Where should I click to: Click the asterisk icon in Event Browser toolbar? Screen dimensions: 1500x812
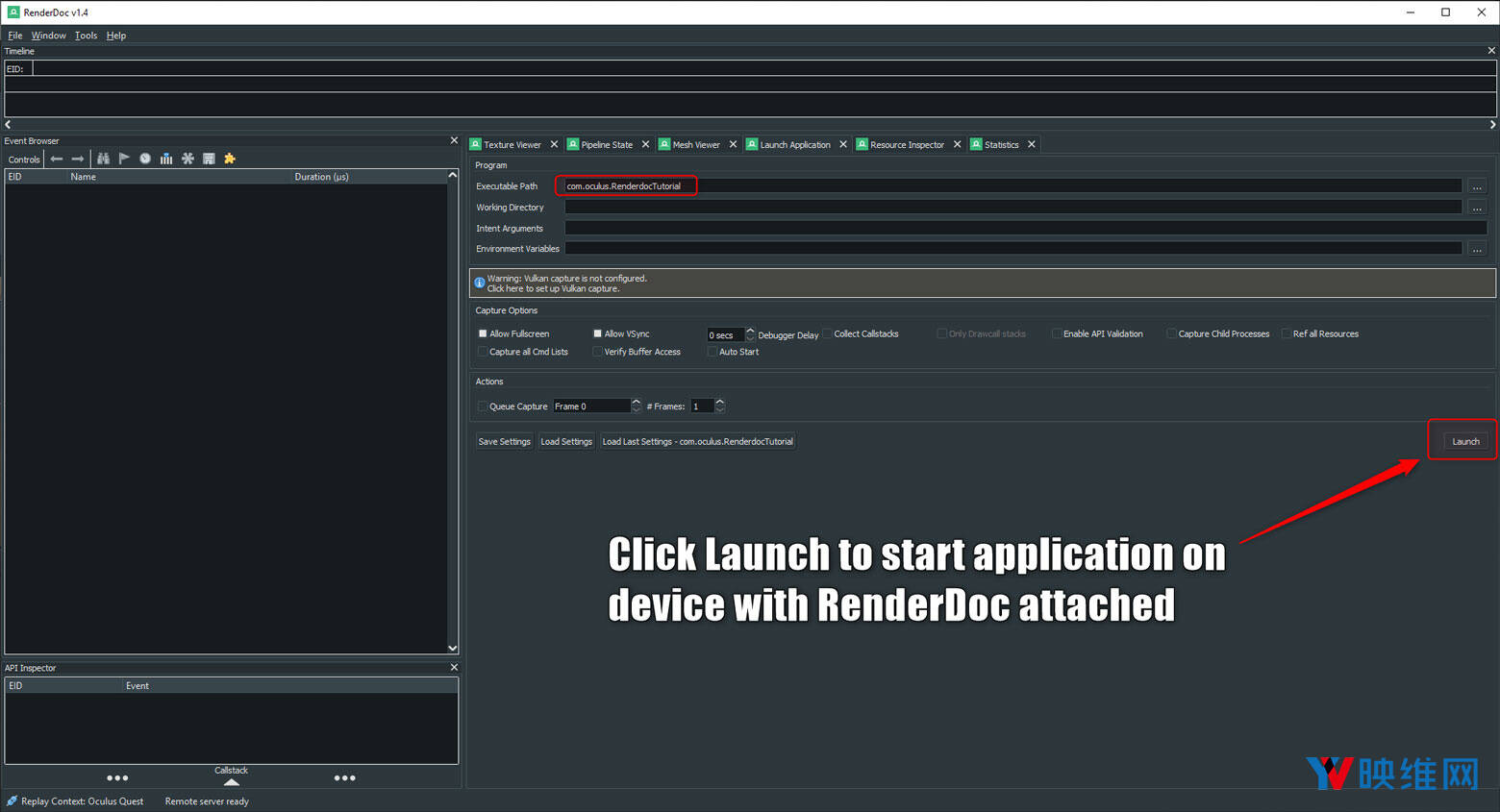187,159
